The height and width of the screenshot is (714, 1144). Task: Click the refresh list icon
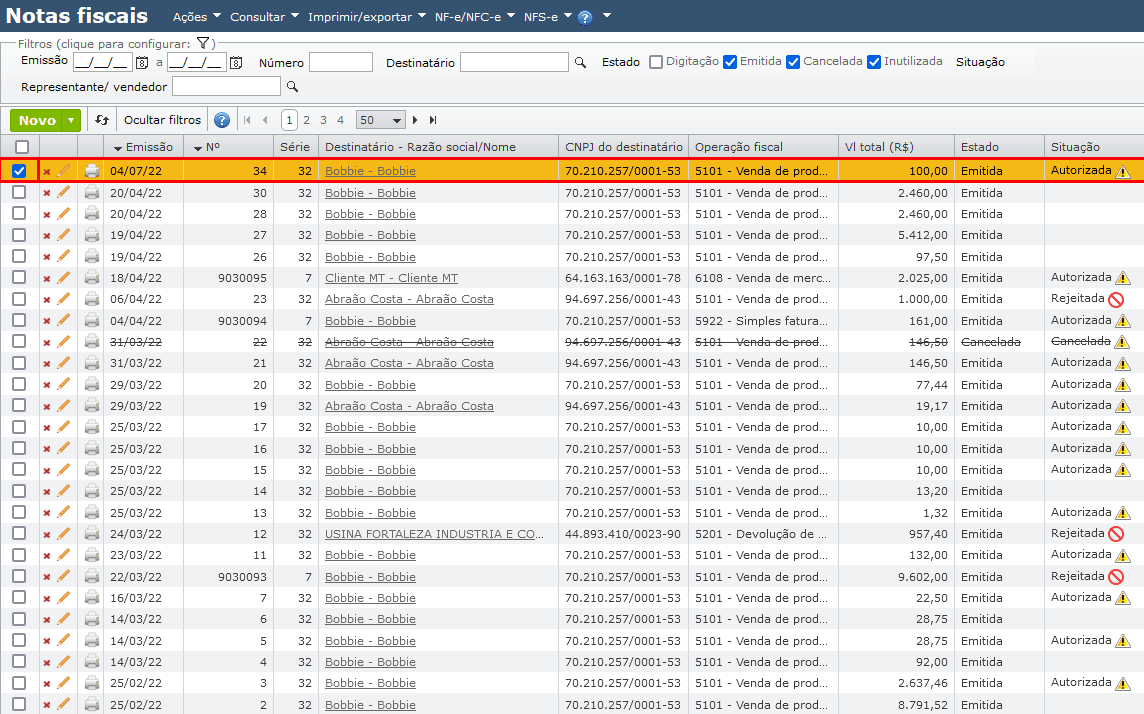point(102,120)
